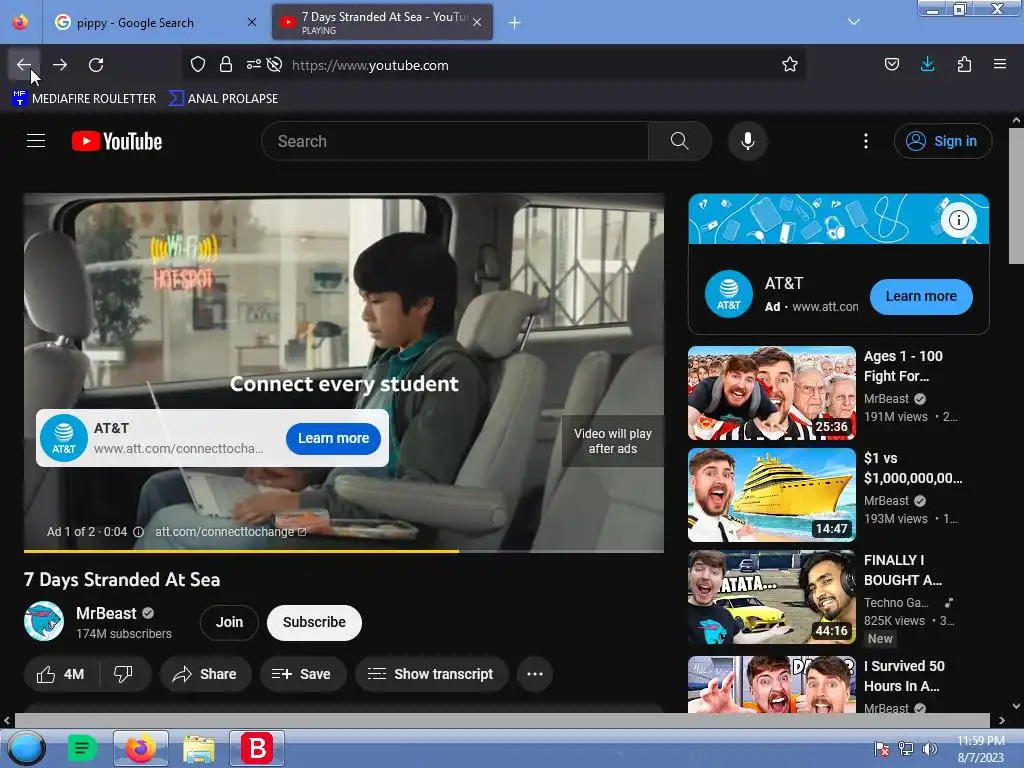Click the page vertical scrollbar thumb
The image size is (1024, 768).
pos(1016,196)
